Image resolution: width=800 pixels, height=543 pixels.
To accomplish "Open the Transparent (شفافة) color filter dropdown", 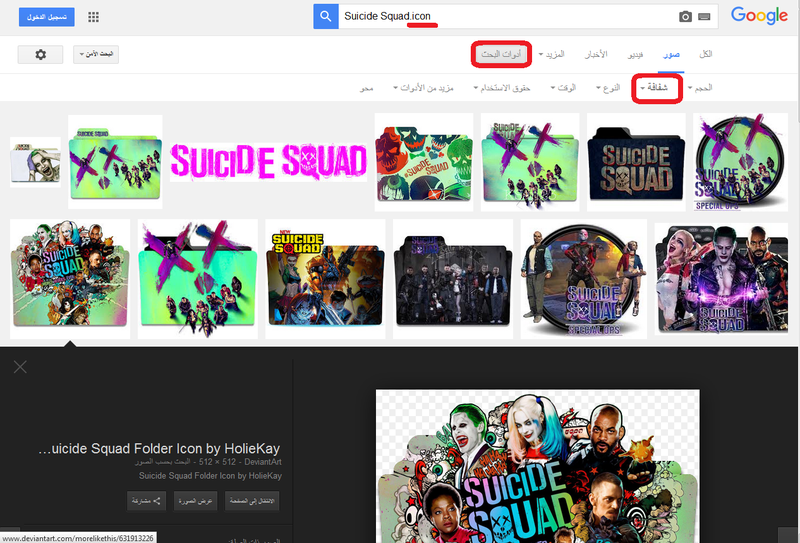I will tap(654, 88).
